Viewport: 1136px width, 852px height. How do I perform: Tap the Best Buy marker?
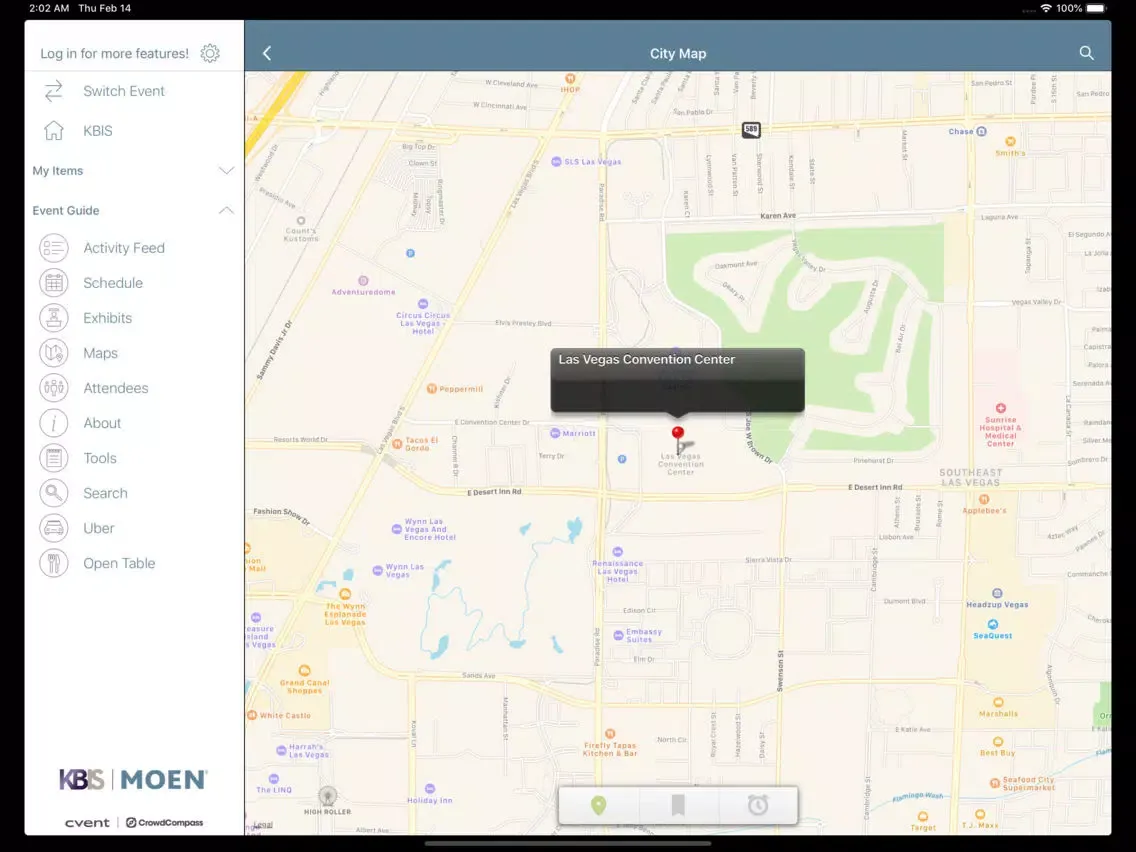[x=998, y=742]
